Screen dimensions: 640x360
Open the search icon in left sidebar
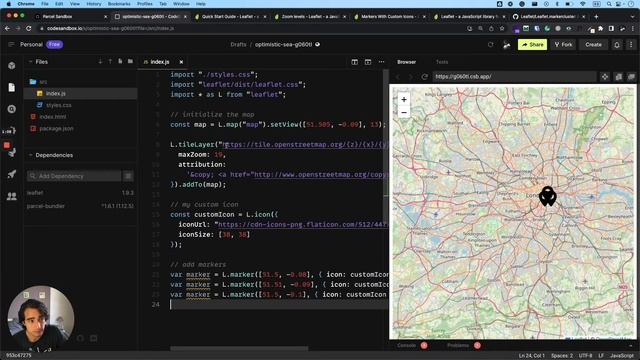pos(11,109)
